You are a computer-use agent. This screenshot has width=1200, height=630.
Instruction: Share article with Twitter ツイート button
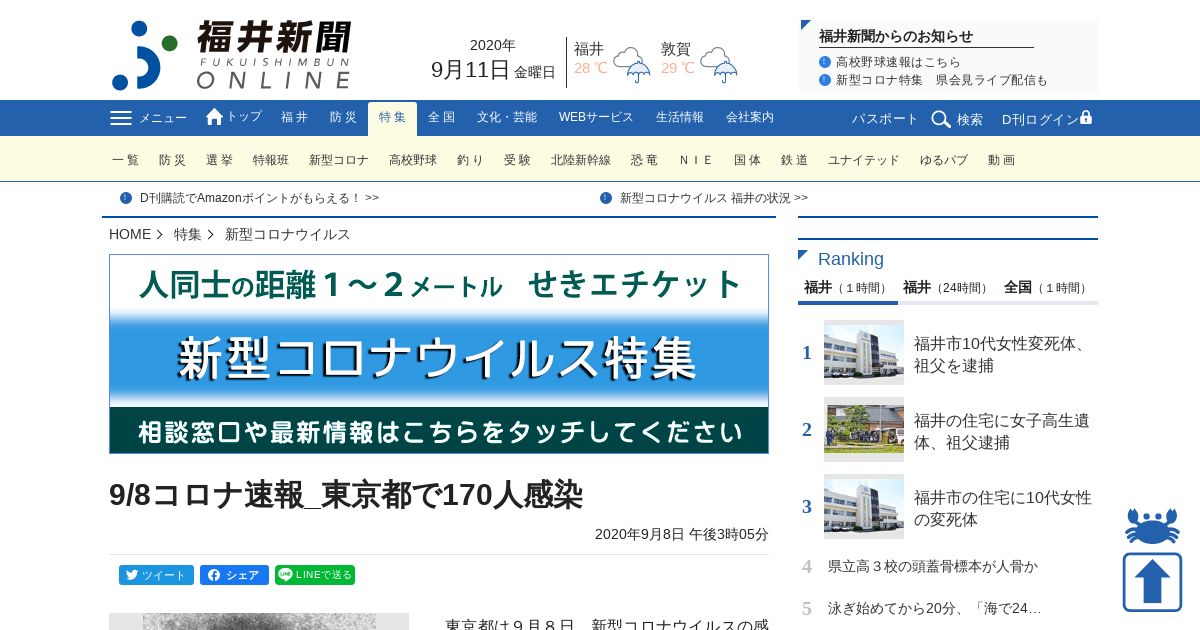click(x=156, y=575)
